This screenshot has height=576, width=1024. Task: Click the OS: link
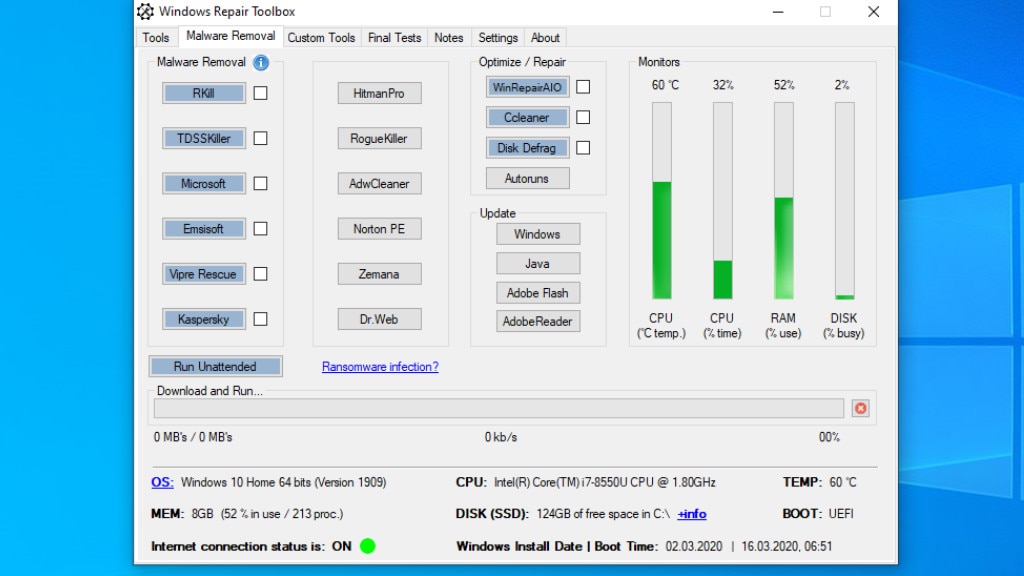[x=162, y=483]
